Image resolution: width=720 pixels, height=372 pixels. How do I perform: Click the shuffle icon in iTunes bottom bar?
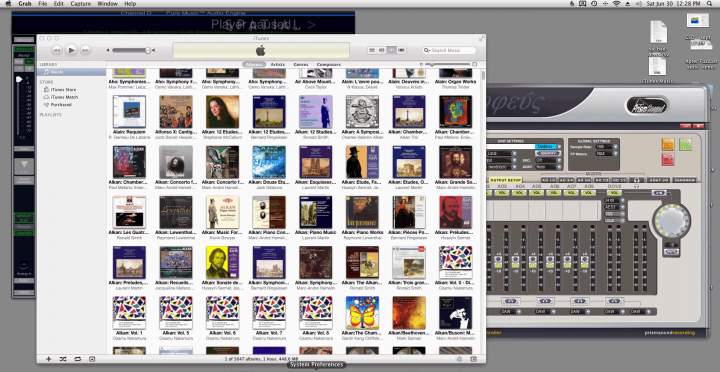[63, 359]
